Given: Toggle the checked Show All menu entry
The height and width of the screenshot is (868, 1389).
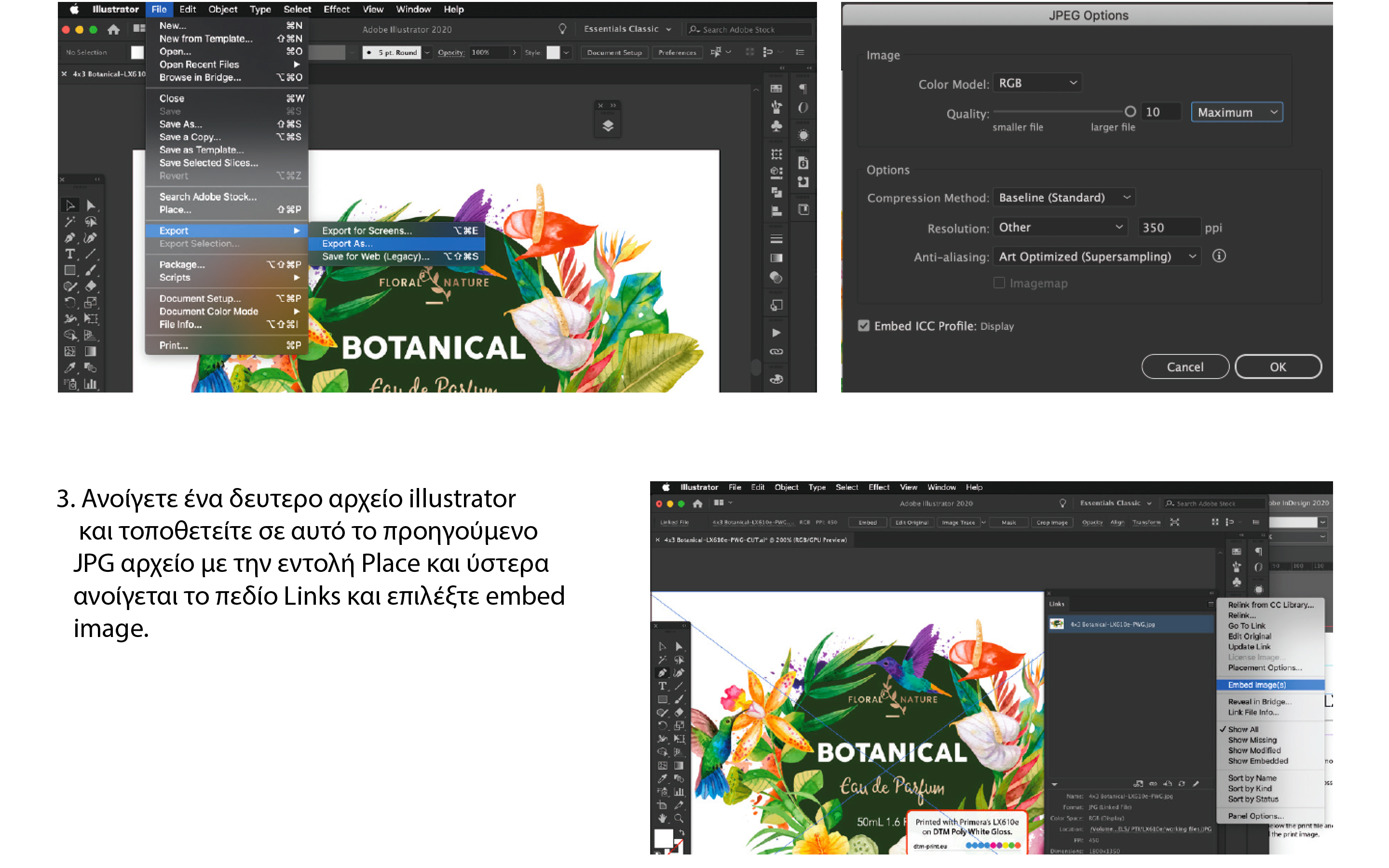Looking at the screenshot, I should 1243,729.
